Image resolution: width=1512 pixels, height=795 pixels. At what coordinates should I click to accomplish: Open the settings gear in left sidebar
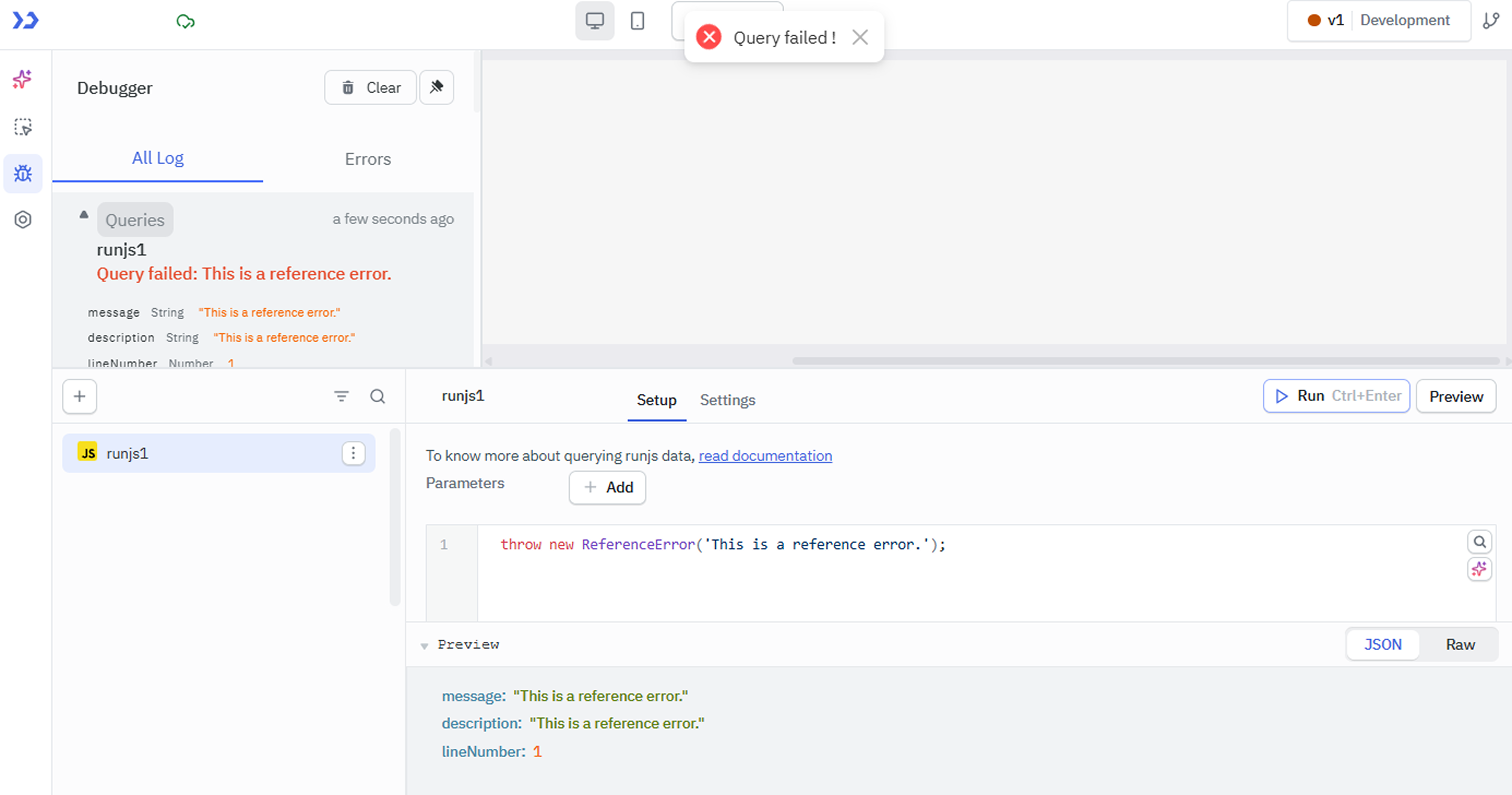click(22, 219)
